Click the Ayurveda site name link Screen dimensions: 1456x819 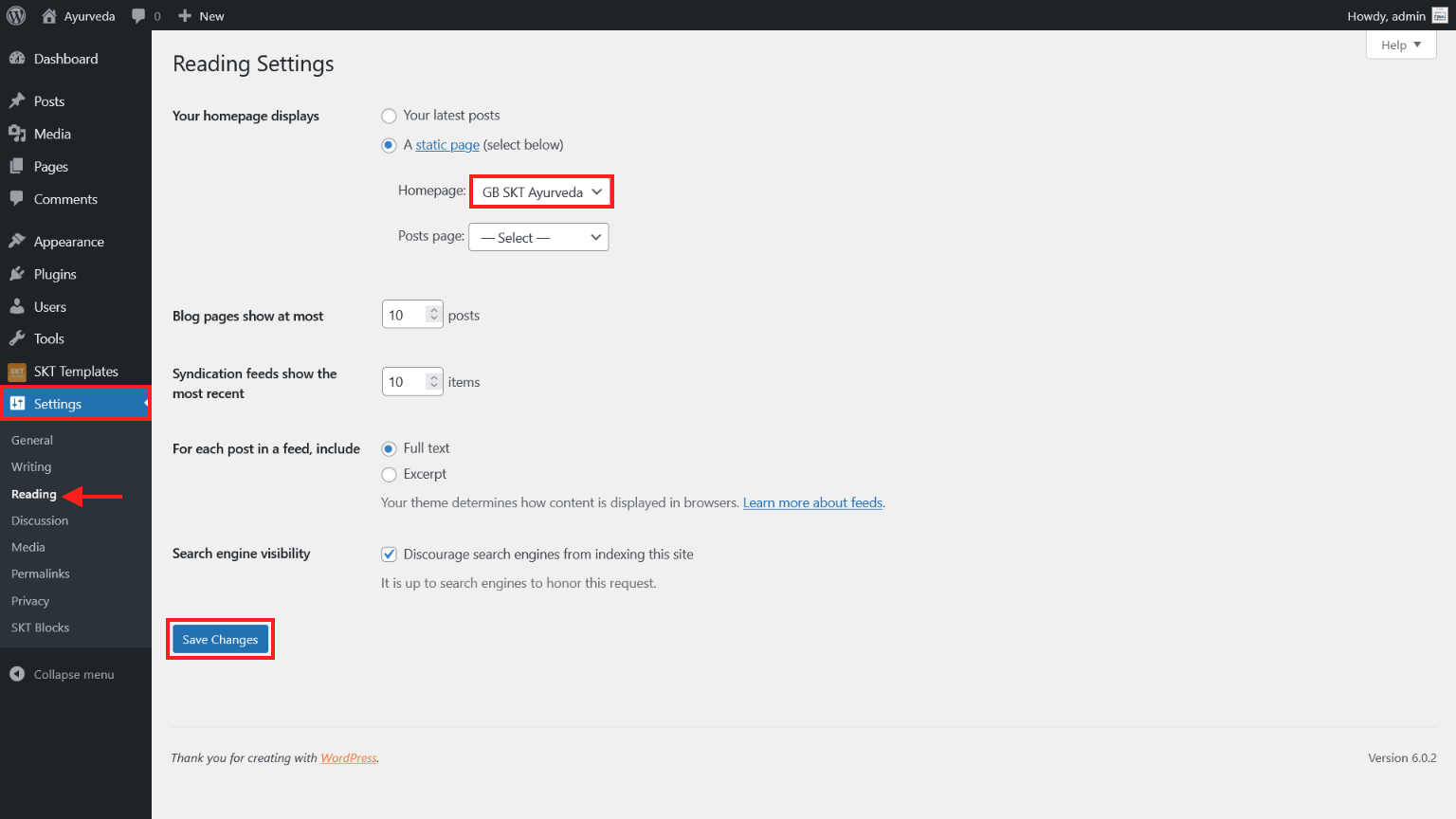pos(89,16)
